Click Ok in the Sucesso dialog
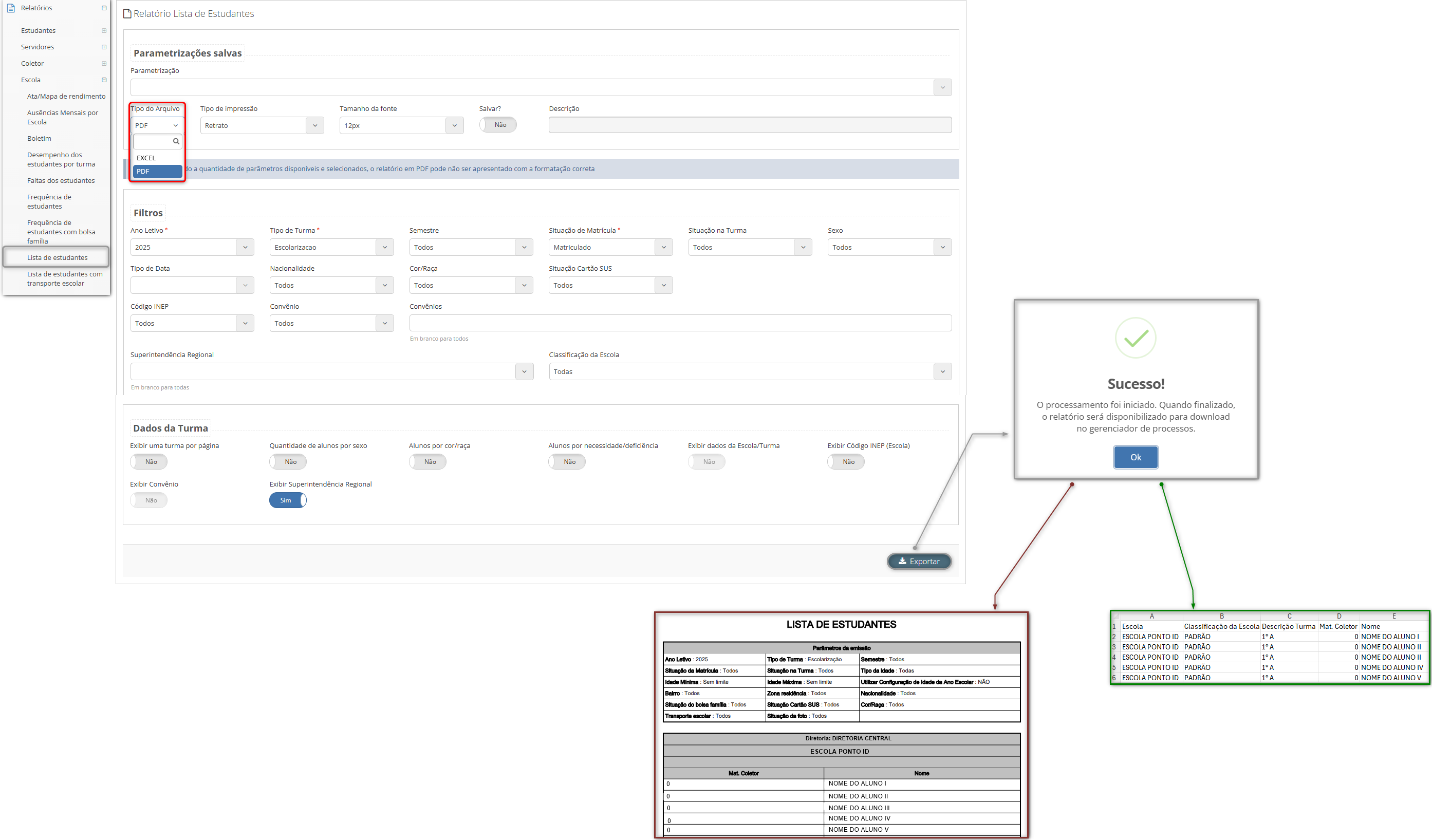This screenshot has width=1432, height=840. [x=1136, y=457]
